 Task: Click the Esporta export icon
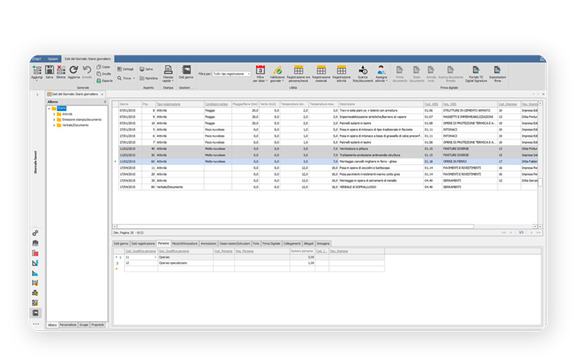(99, 80)
